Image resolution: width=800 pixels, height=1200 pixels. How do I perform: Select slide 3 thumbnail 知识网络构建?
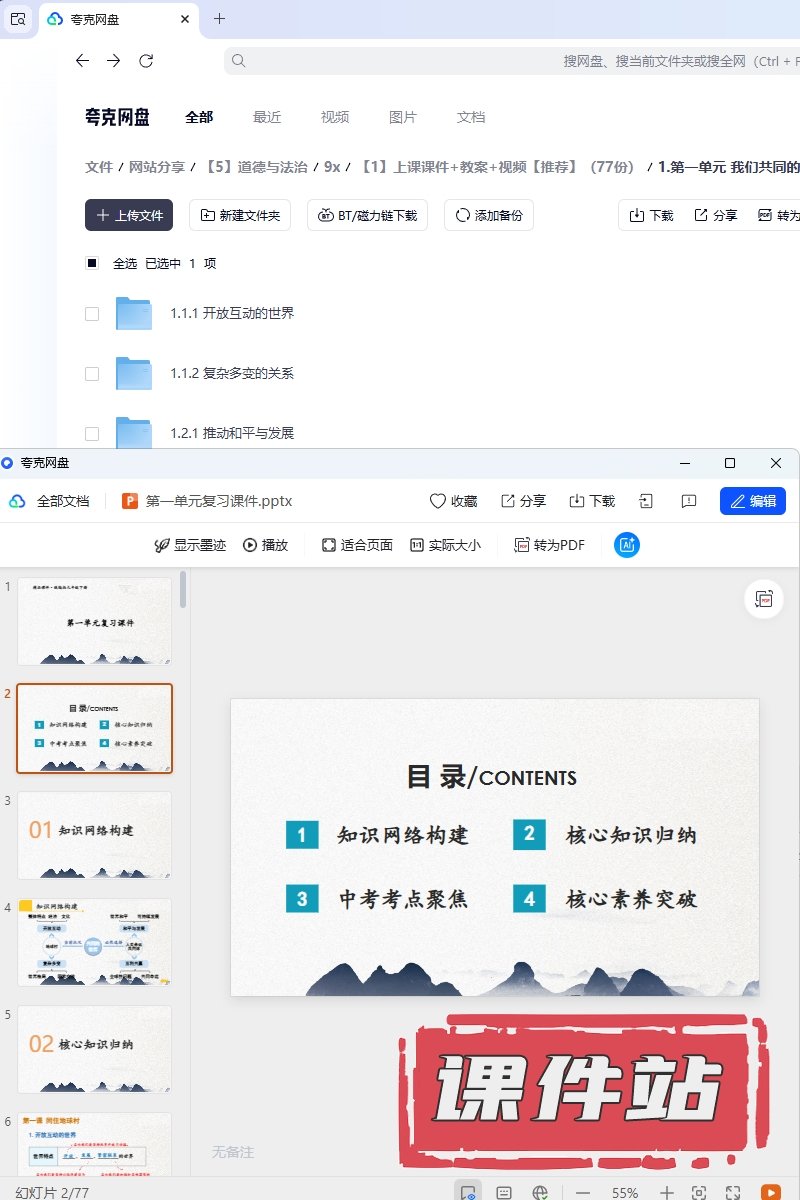(94, 835)
